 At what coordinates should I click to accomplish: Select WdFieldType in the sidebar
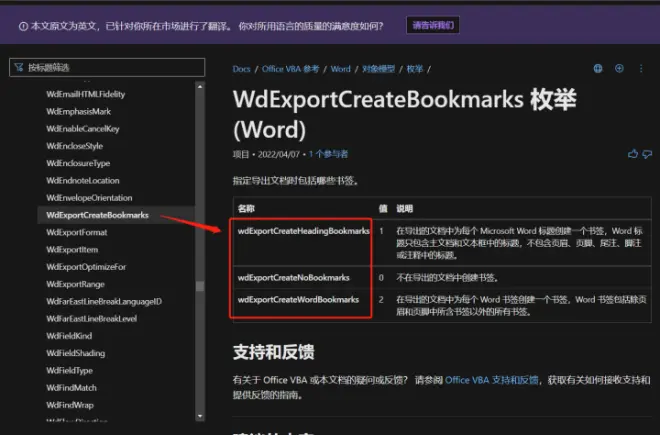(x=69, y=371)
